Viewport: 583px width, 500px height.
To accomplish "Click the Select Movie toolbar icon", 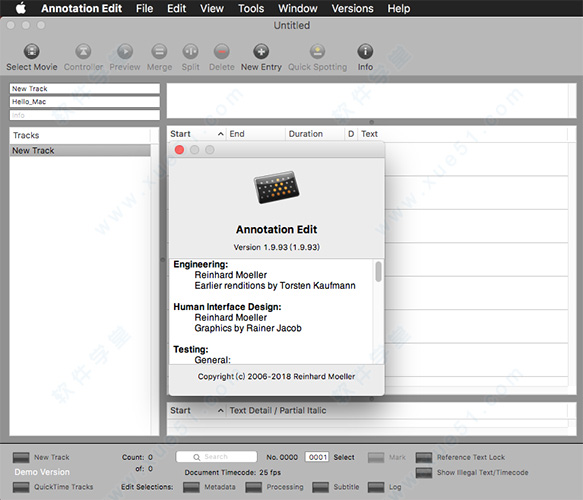I will point(32,51).
